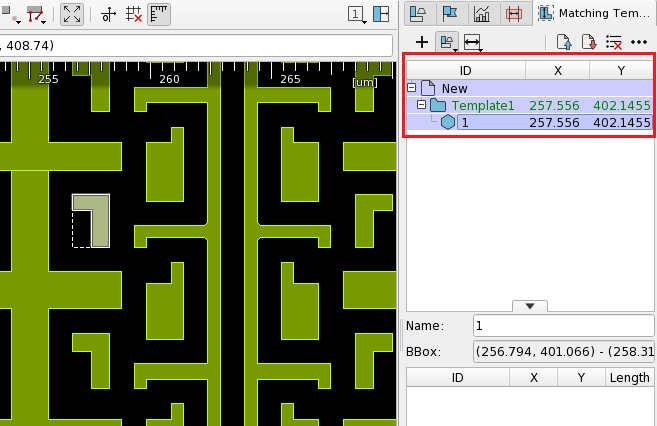Viewport: 657px width, 426px height.
Task: Click the Y column header in template tree
Action: (621, 70)
